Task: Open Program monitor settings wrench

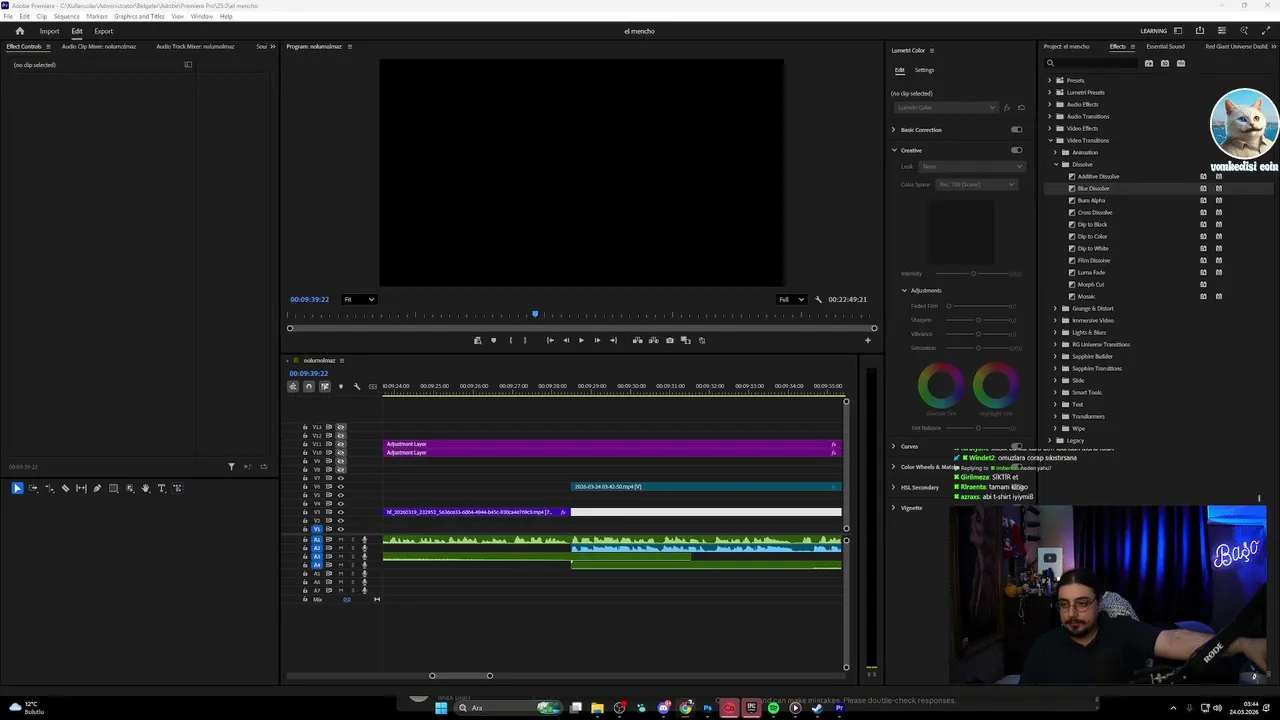Action: [x=818, y=299]
